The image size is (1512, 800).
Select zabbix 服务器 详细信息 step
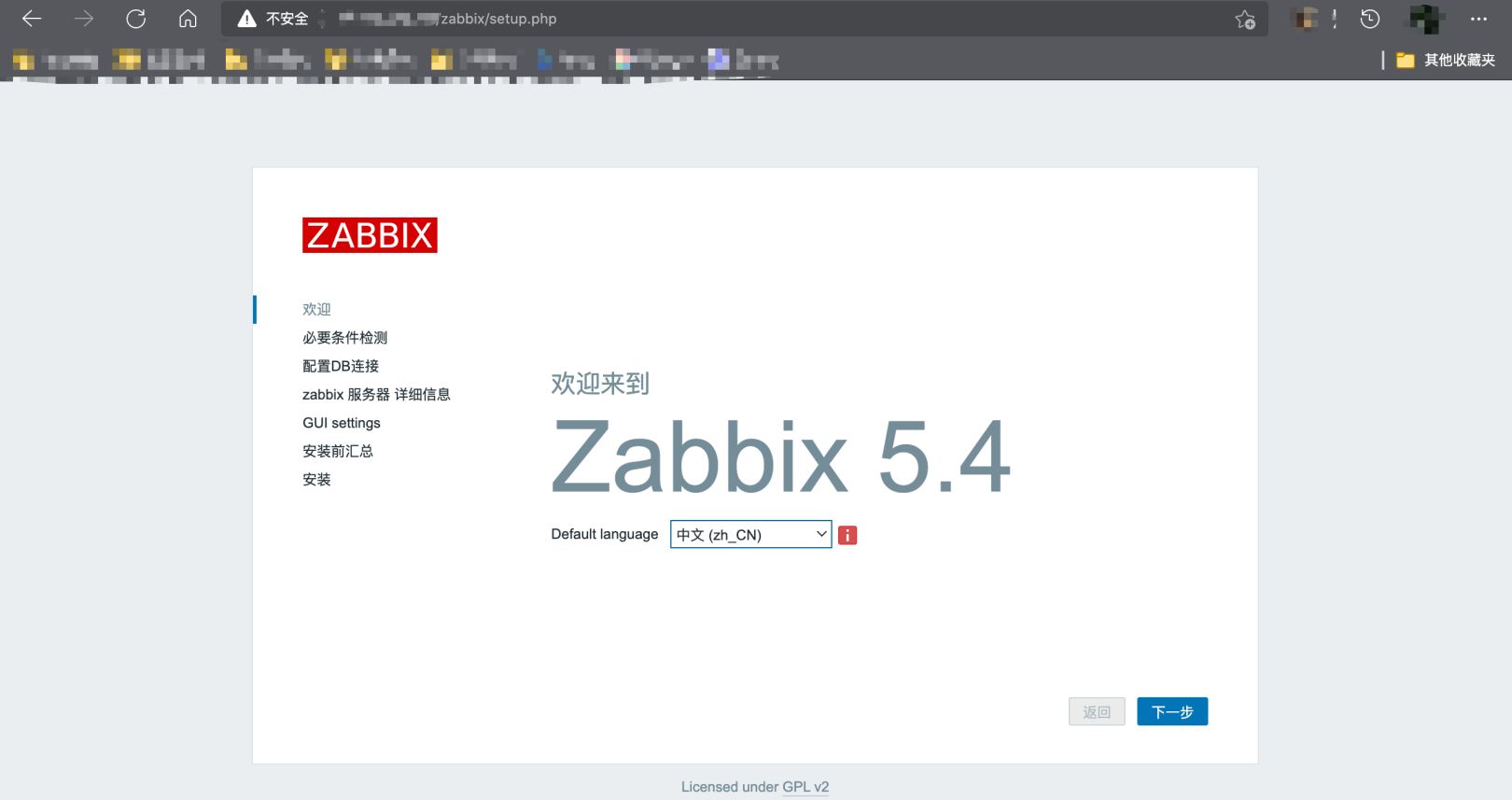point(376,394)
